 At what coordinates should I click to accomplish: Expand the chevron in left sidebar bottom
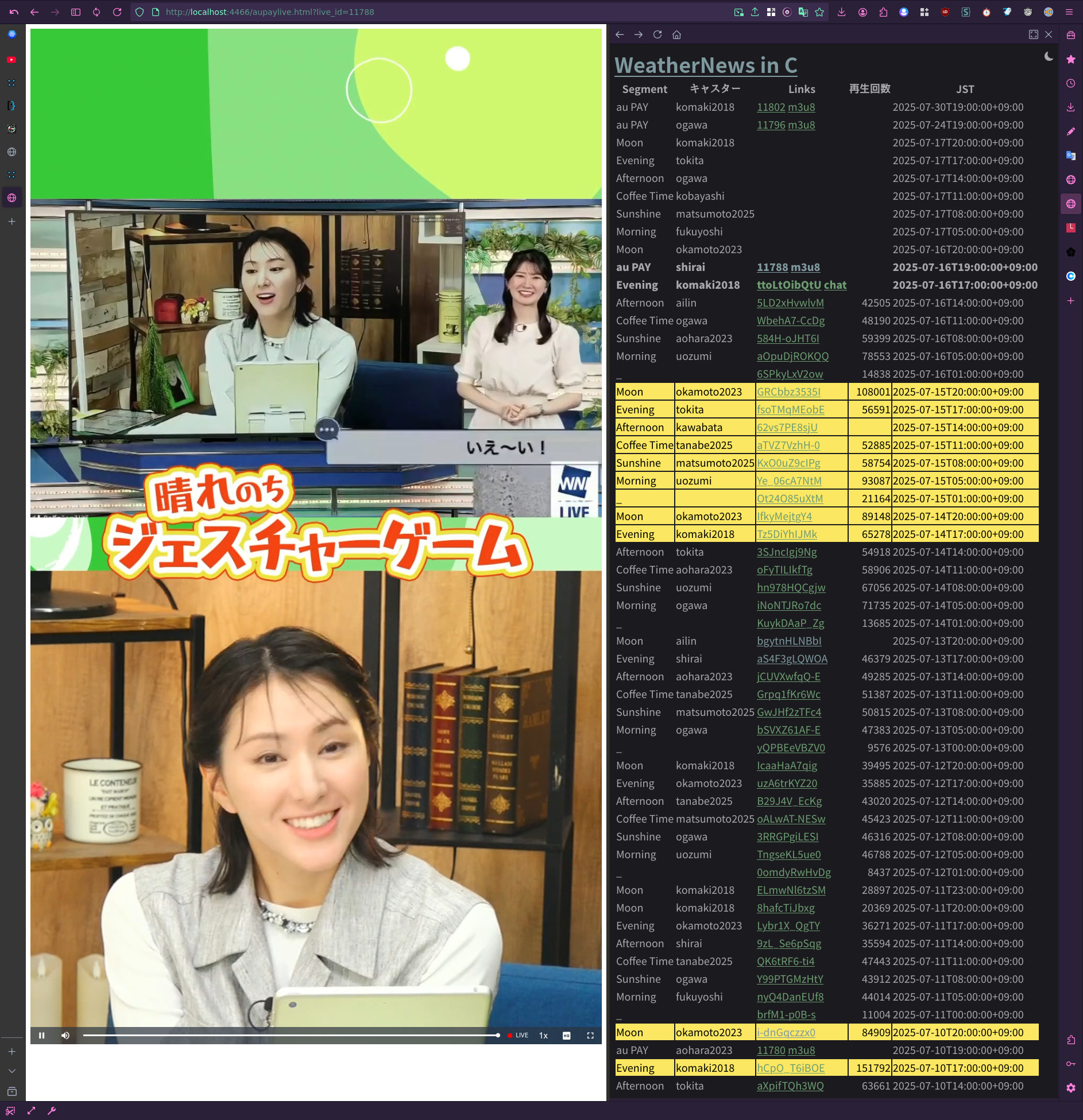(11, 1071)
